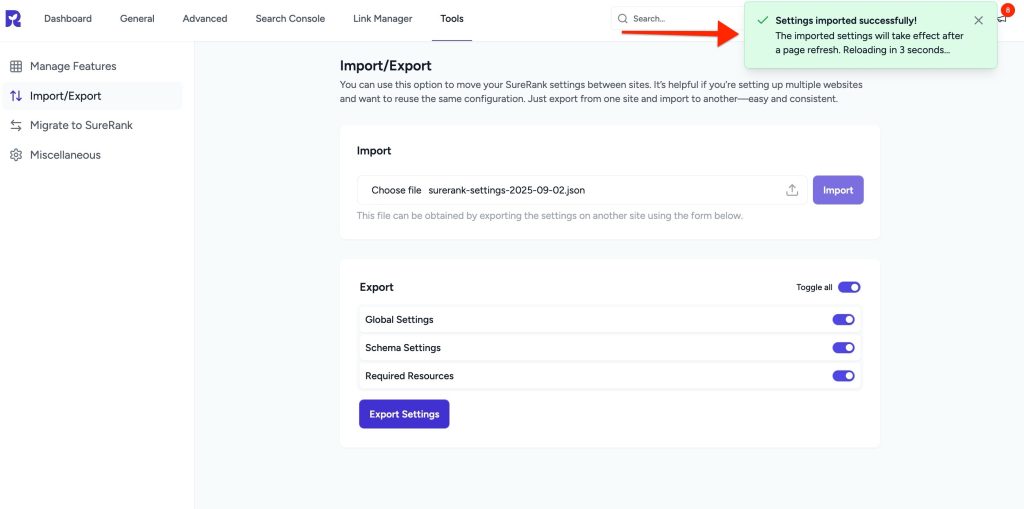Turn off the Schema Settings toggle
This screenshot has height=509, width=1024.
tap(843, 348)
